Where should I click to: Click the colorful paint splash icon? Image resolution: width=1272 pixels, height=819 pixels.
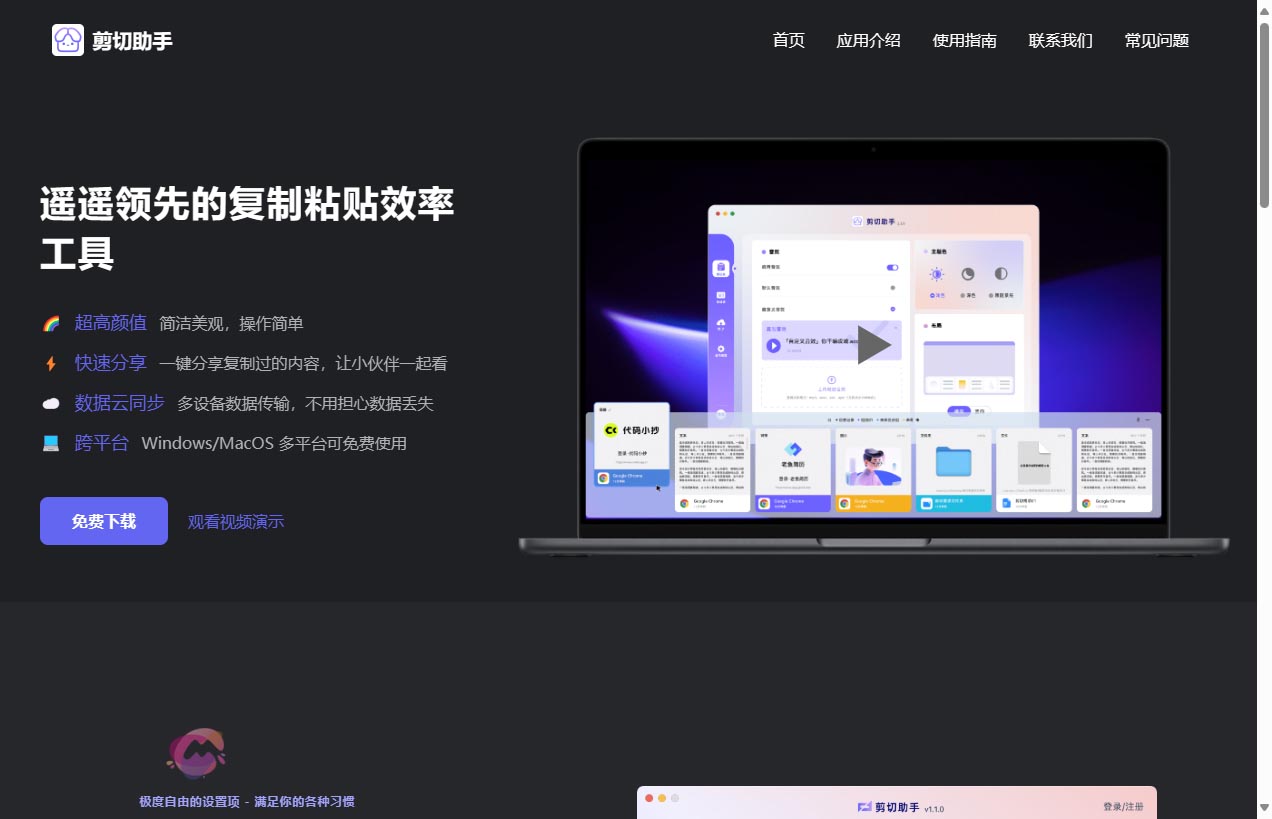pyautogui.click(x=196, y=753)
